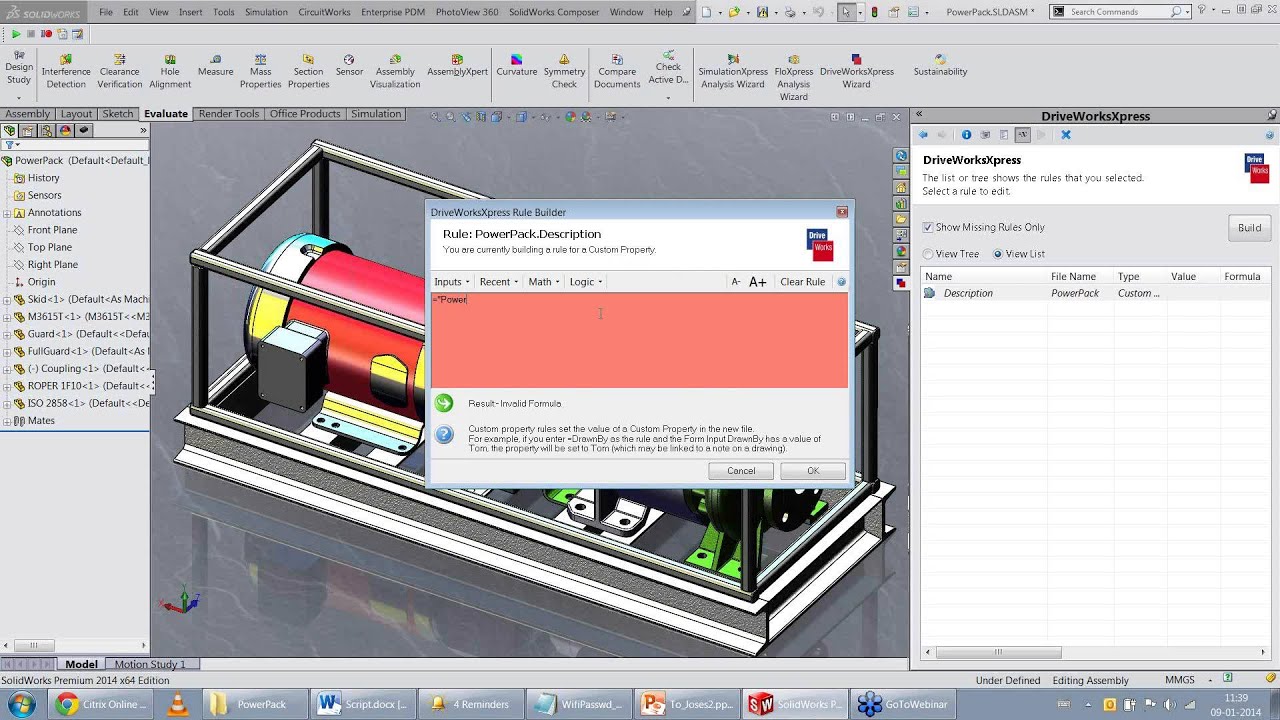Open Clearance Verification tool

click(x=119, y=71)
